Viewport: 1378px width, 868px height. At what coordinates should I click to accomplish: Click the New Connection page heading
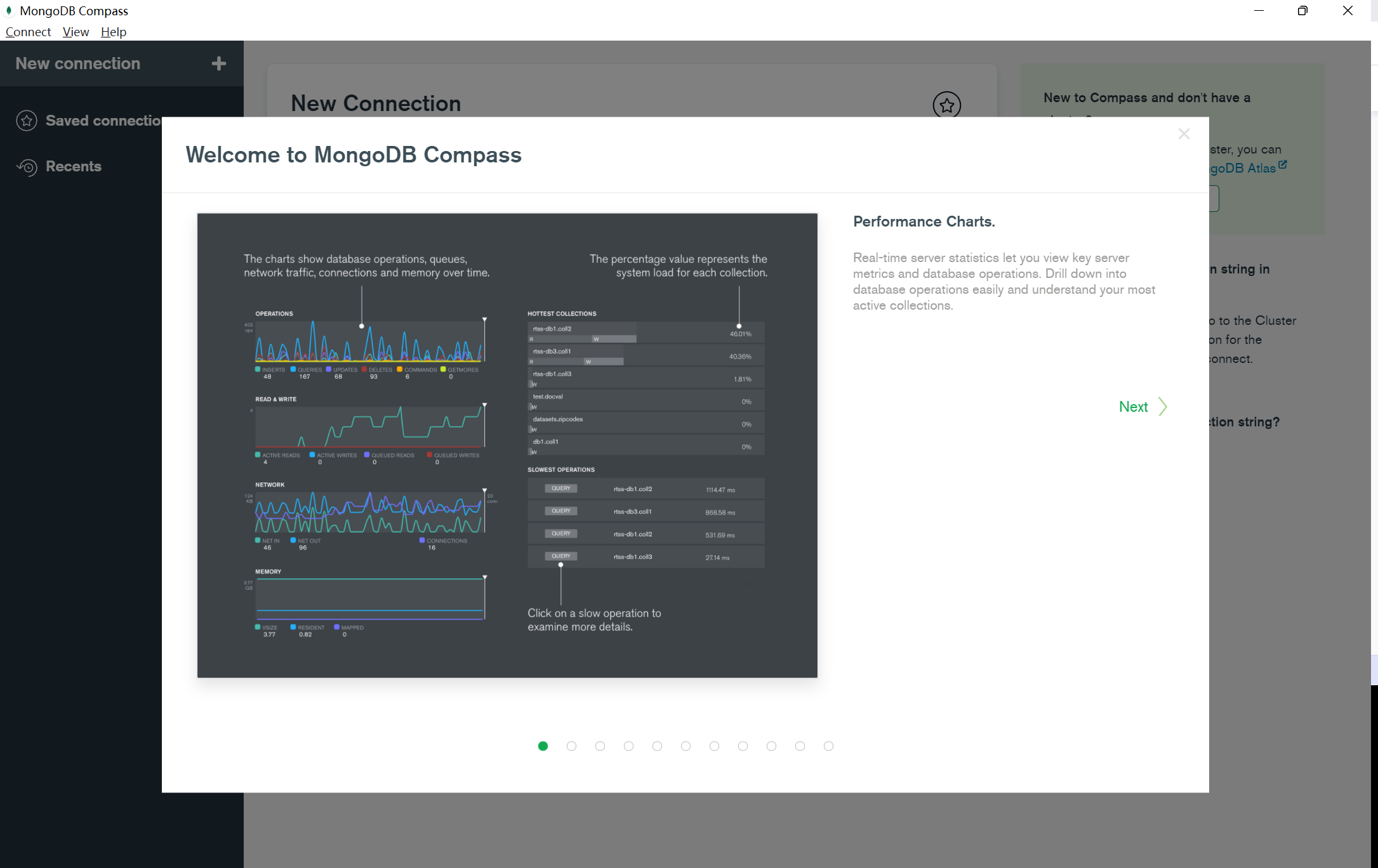376,103
